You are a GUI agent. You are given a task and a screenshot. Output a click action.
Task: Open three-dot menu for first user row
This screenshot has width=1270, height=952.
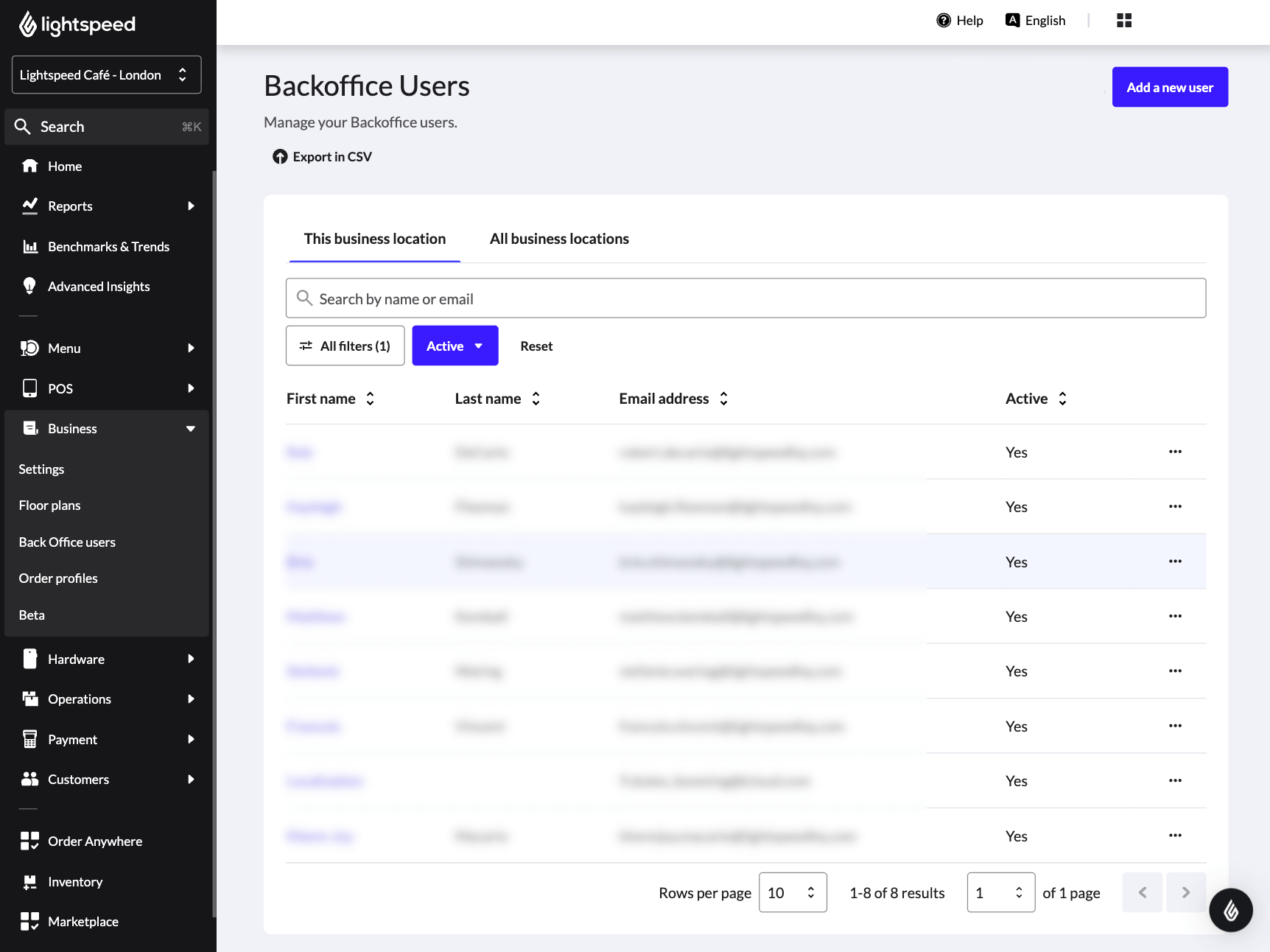point(1175,452)
